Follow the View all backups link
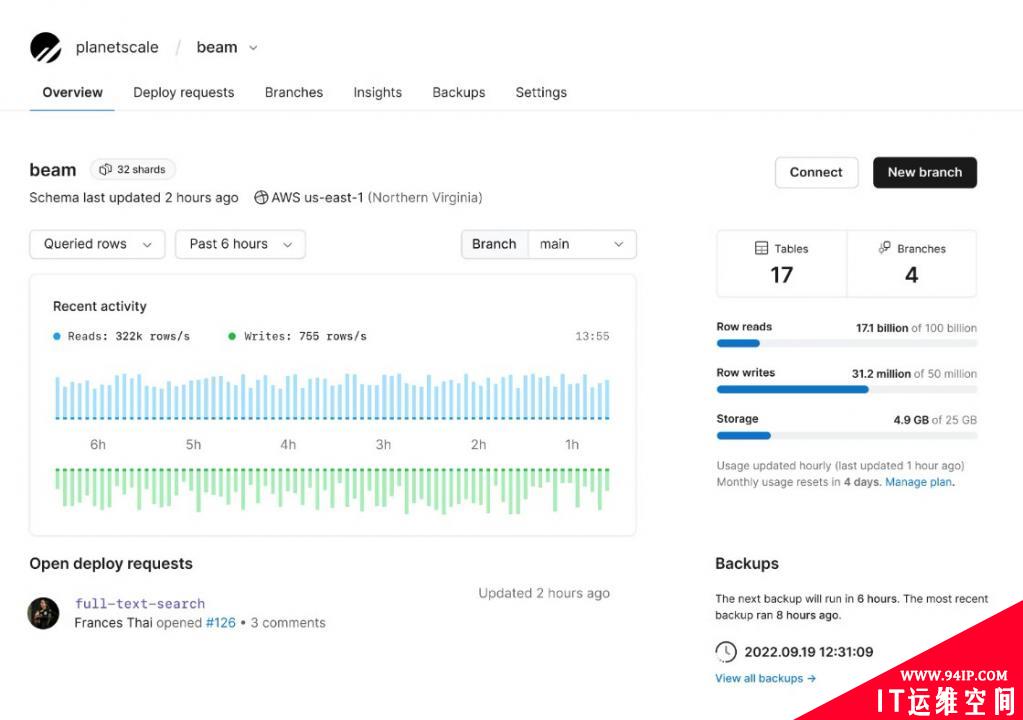 pos(765,678)
